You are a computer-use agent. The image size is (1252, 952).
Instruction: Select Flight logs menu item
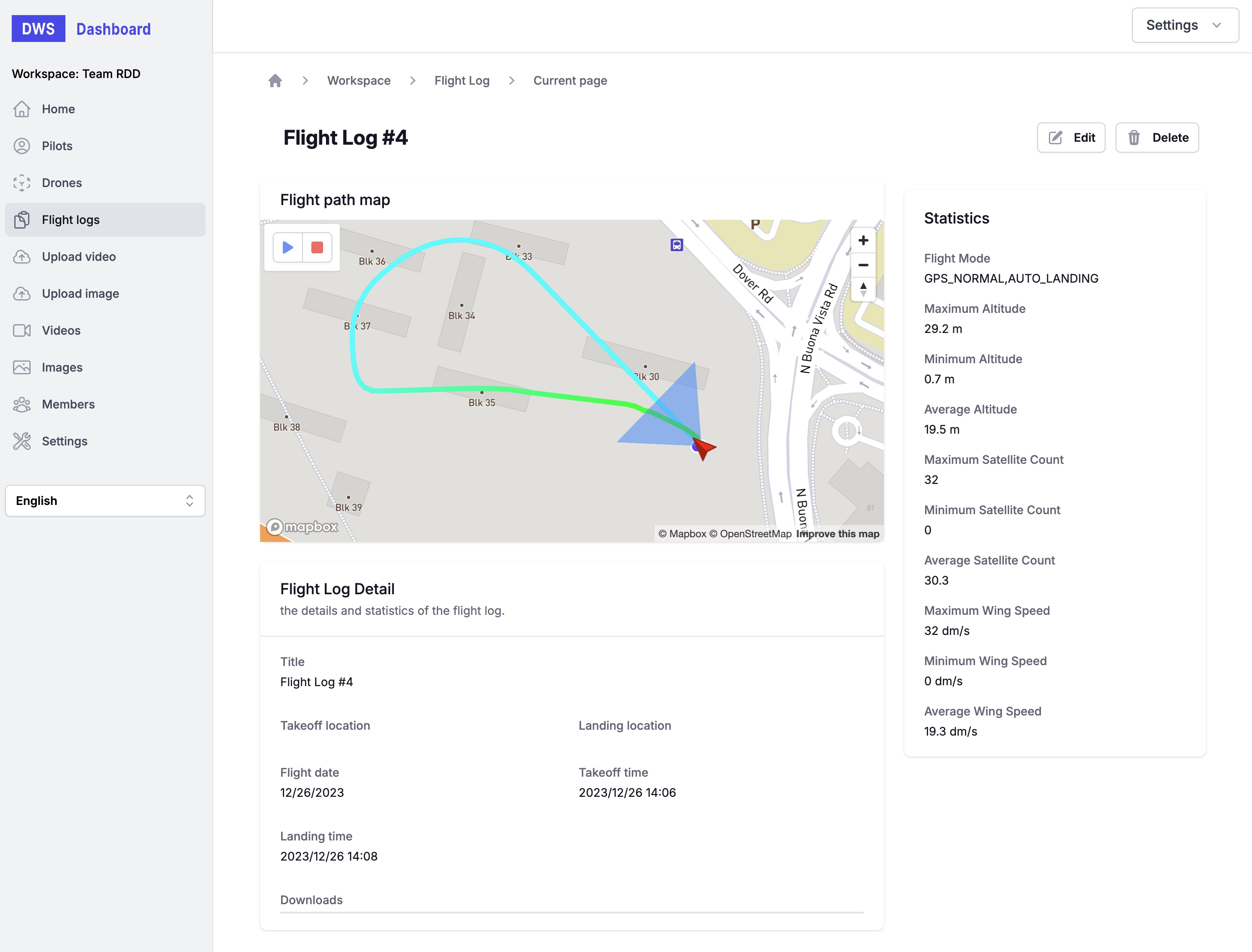[71, 220]
